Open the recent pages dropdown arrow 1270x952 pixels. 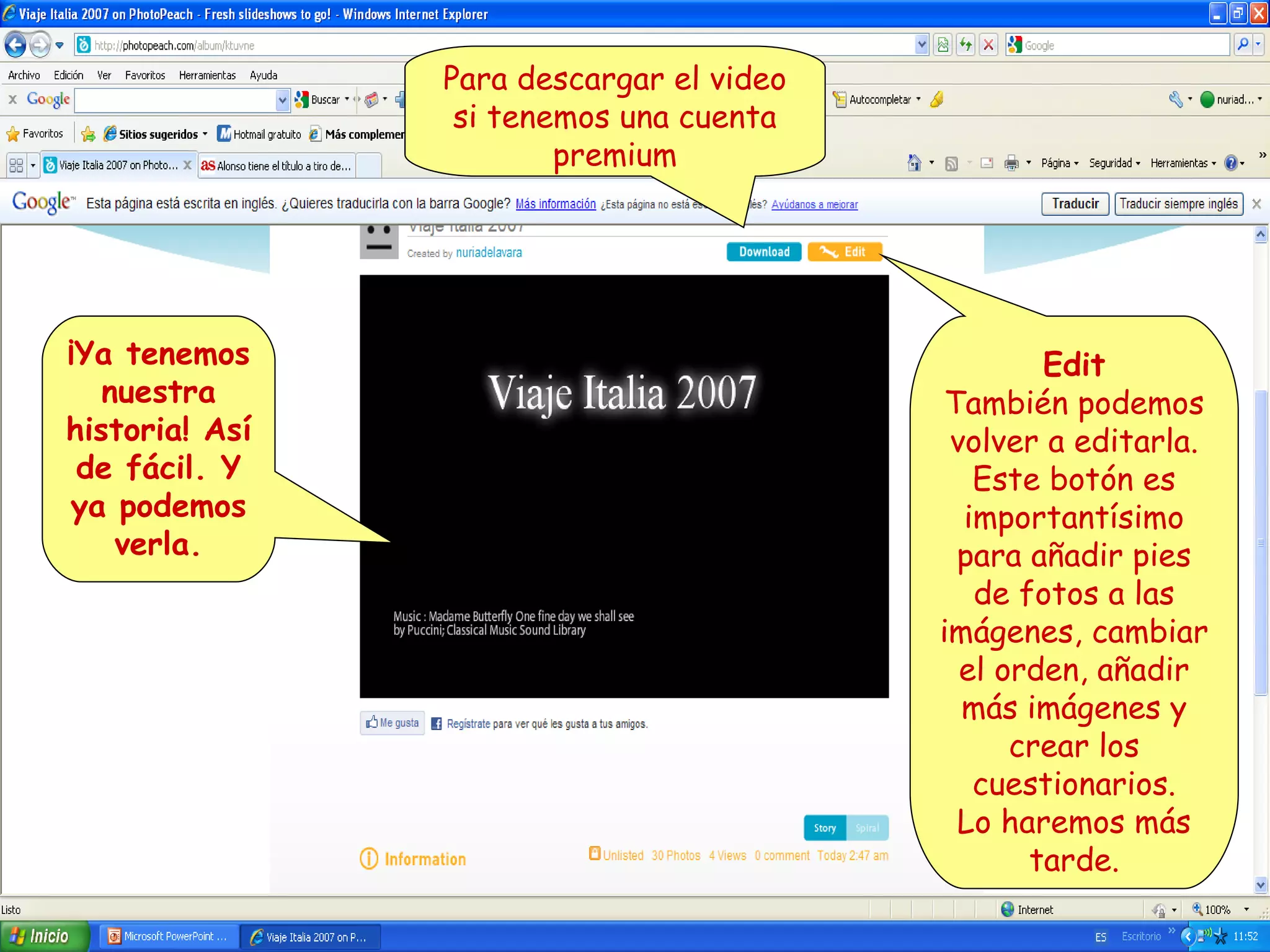[x=60, y=45]
